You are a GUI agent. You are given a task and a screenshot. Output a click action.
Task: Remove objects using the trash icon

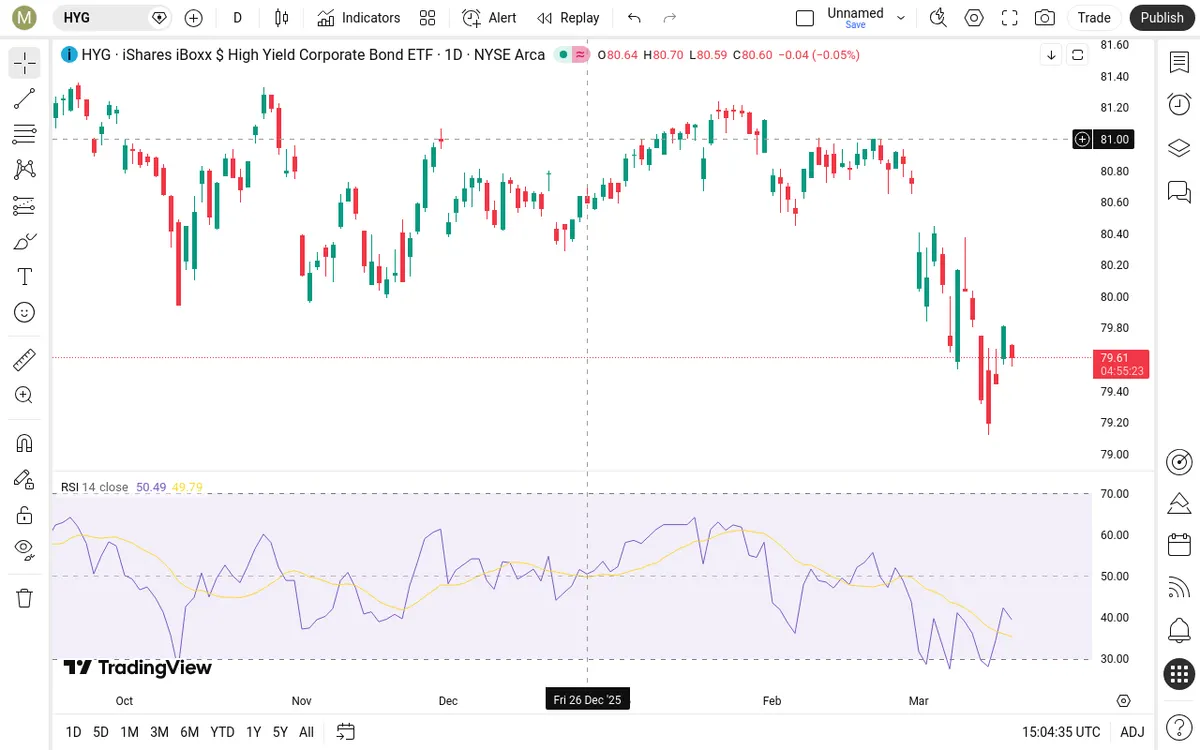pyautogui.click(x=25, y=598)
